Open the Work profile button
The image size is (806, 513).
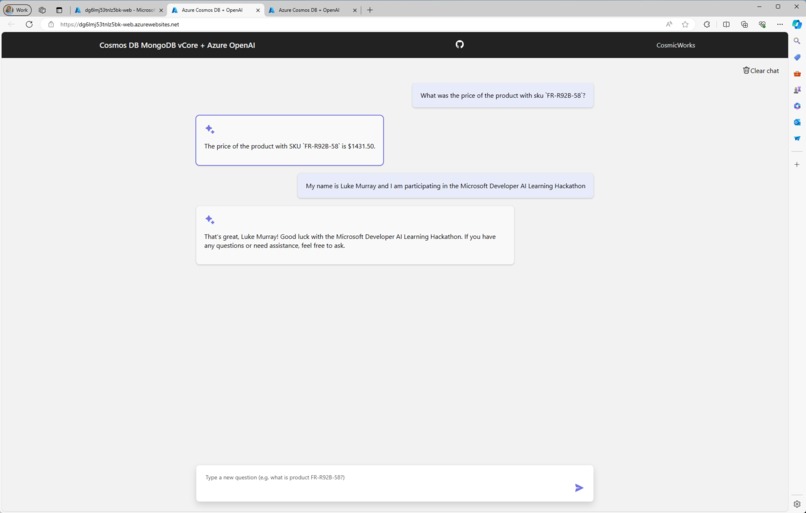click(x=17, y=10)
